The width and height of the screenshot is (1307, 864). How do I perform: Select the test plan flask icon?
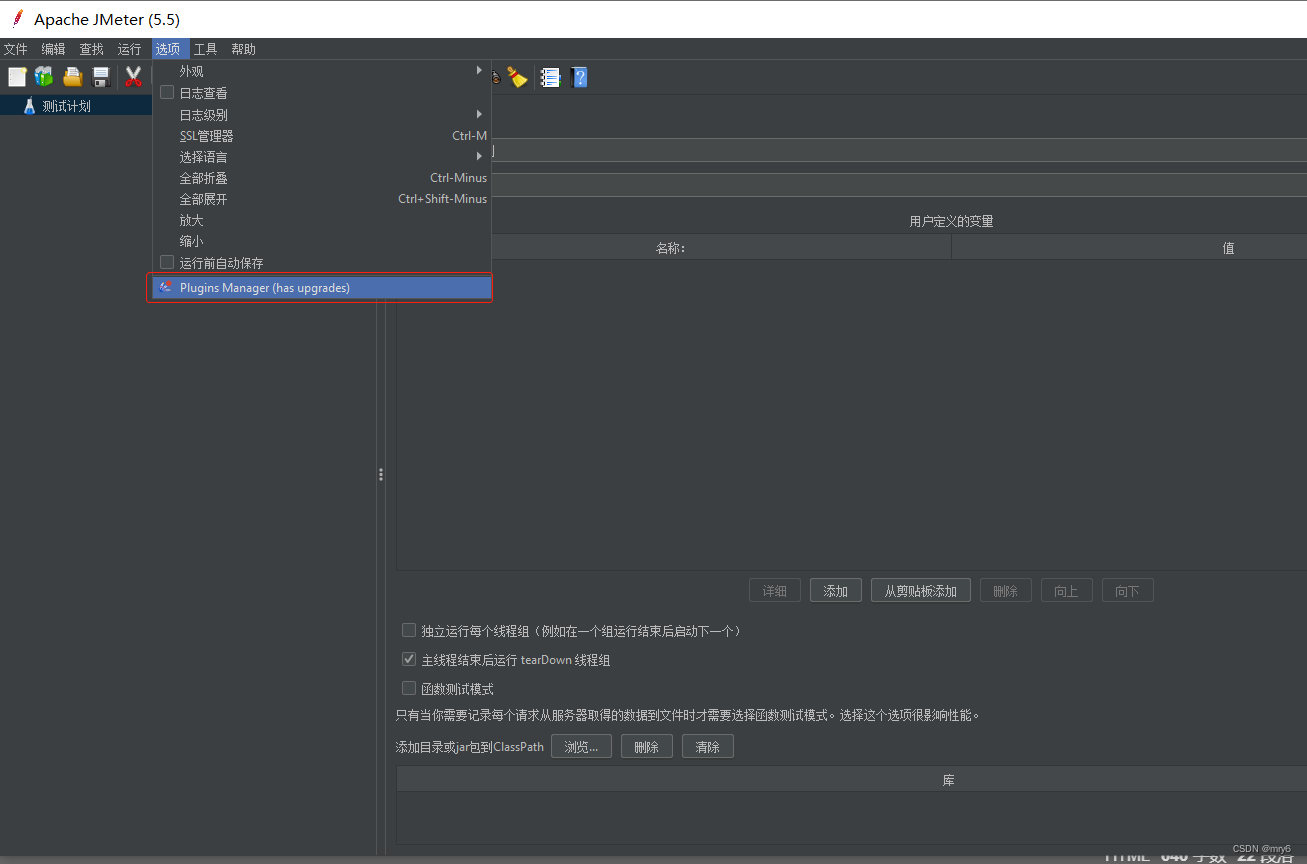[29, 105]
